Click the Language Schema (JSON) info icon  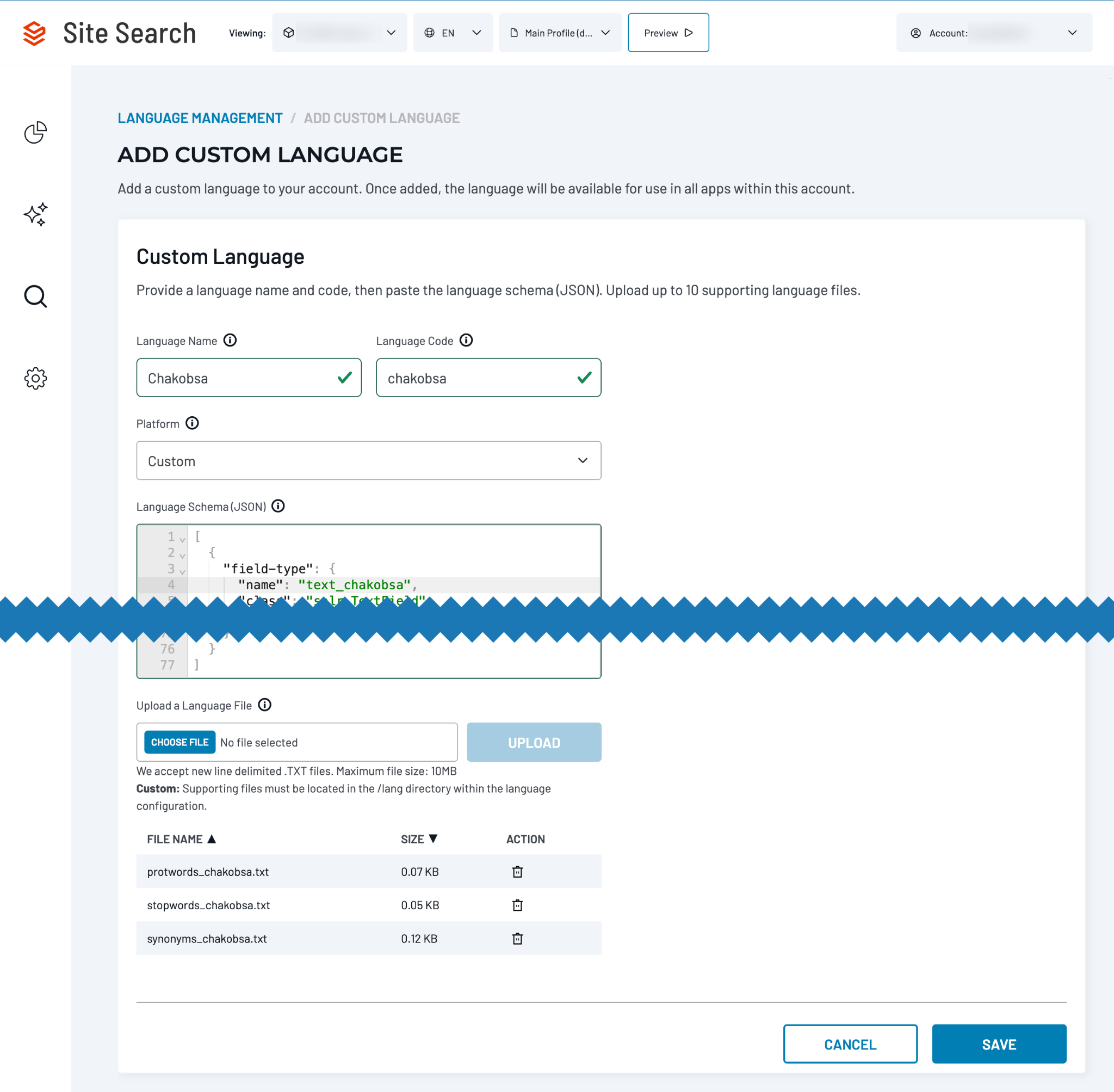coord(278,507)
